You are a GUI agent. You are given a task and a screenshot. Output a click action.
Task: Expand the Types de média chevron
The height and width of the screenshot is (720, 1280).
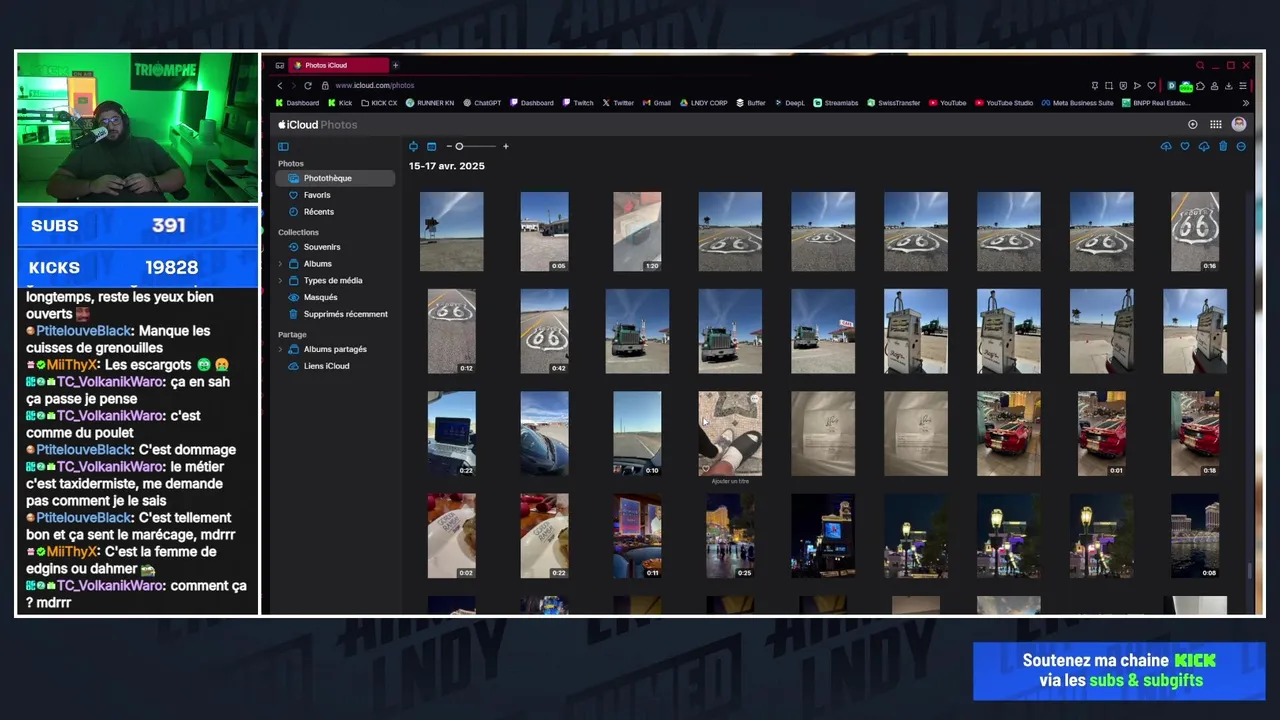click(280, 281)
